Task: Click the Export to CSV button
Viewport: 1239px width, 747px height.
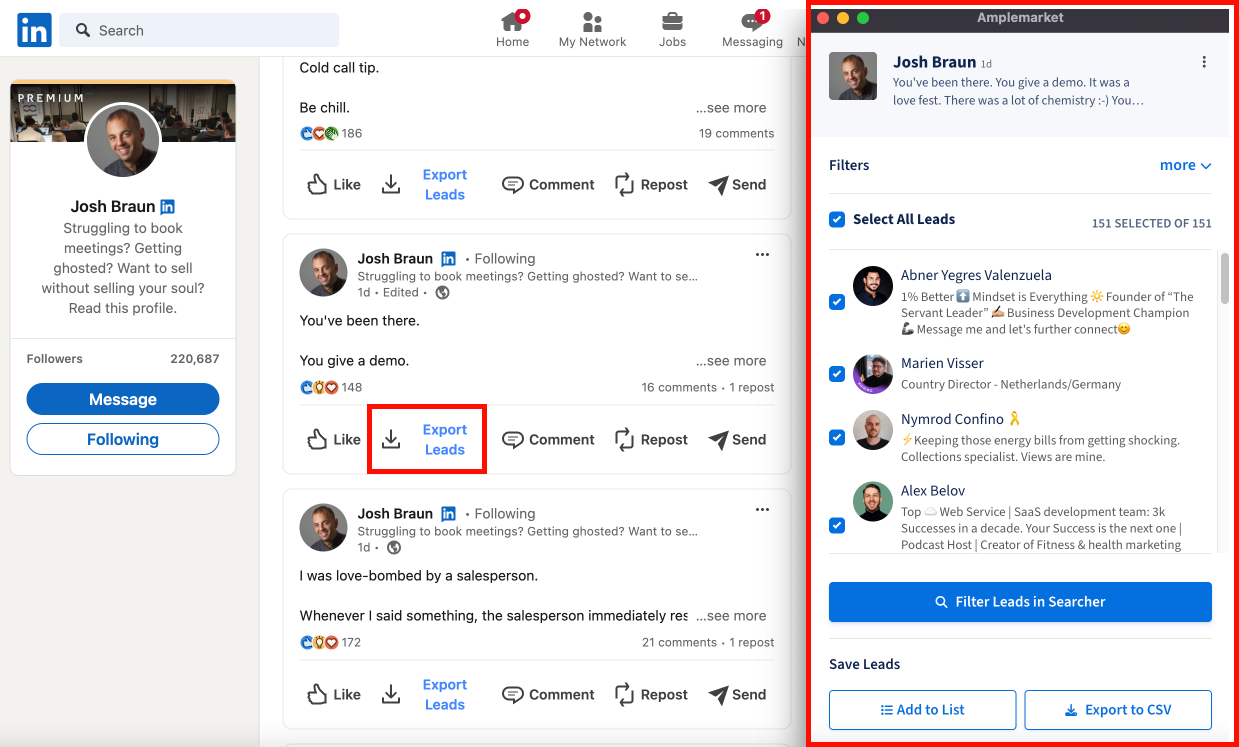Action: pyautogui.click(x=1118, y=710)
